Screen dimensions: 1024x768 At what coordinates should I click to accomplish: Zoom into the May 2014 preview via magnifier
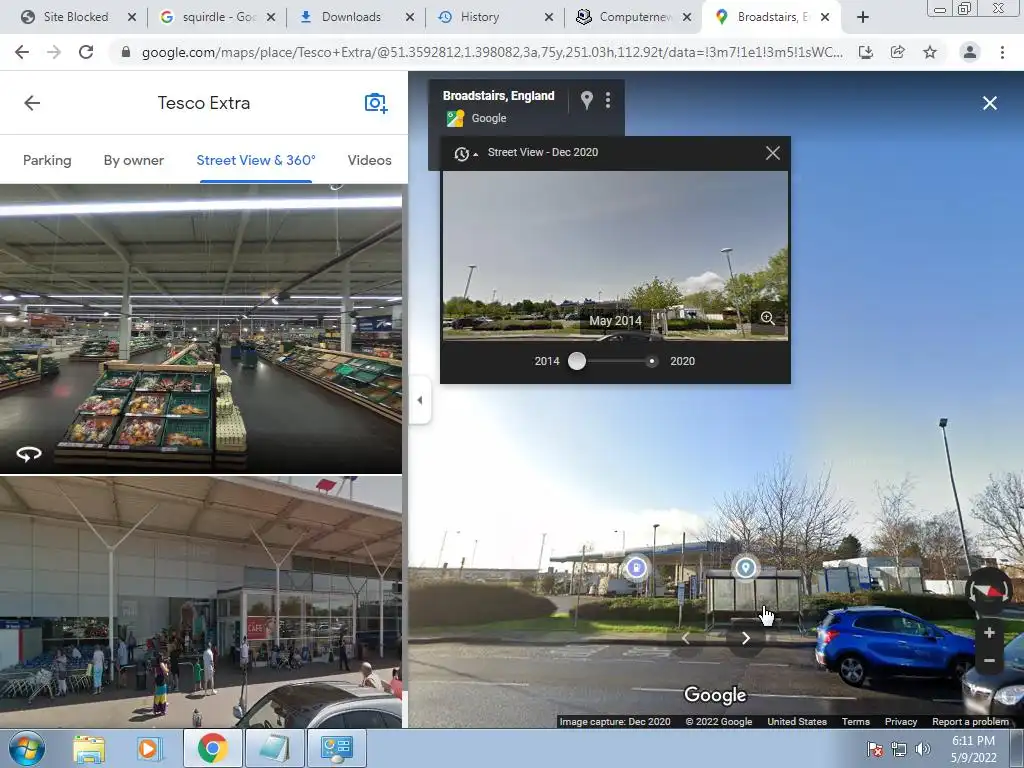click(768, 318)
